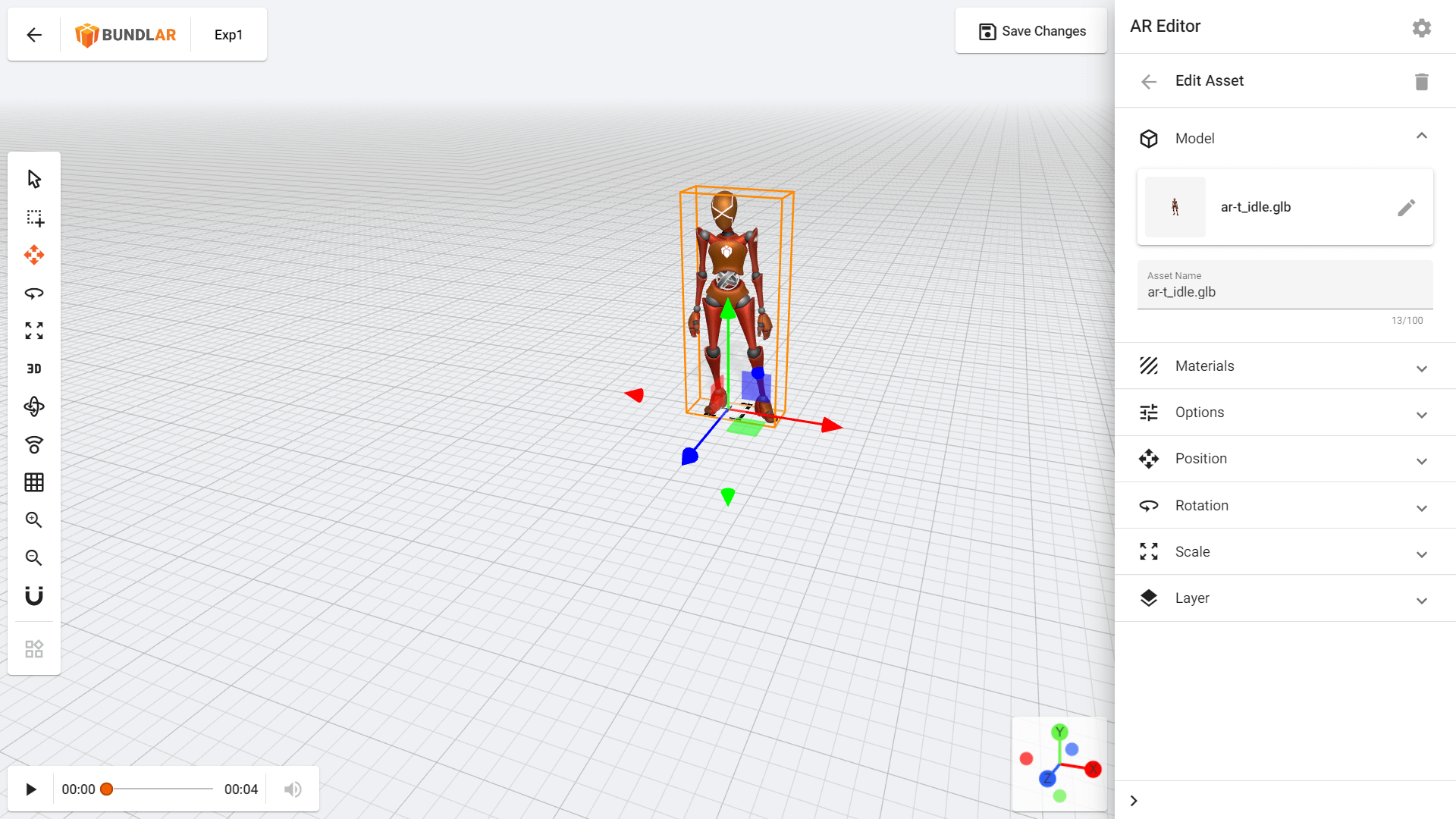Screen dimensions: 1456x819
Task: Collapse the Model section
Action: pyautogui.click(x=1421, y=137)
